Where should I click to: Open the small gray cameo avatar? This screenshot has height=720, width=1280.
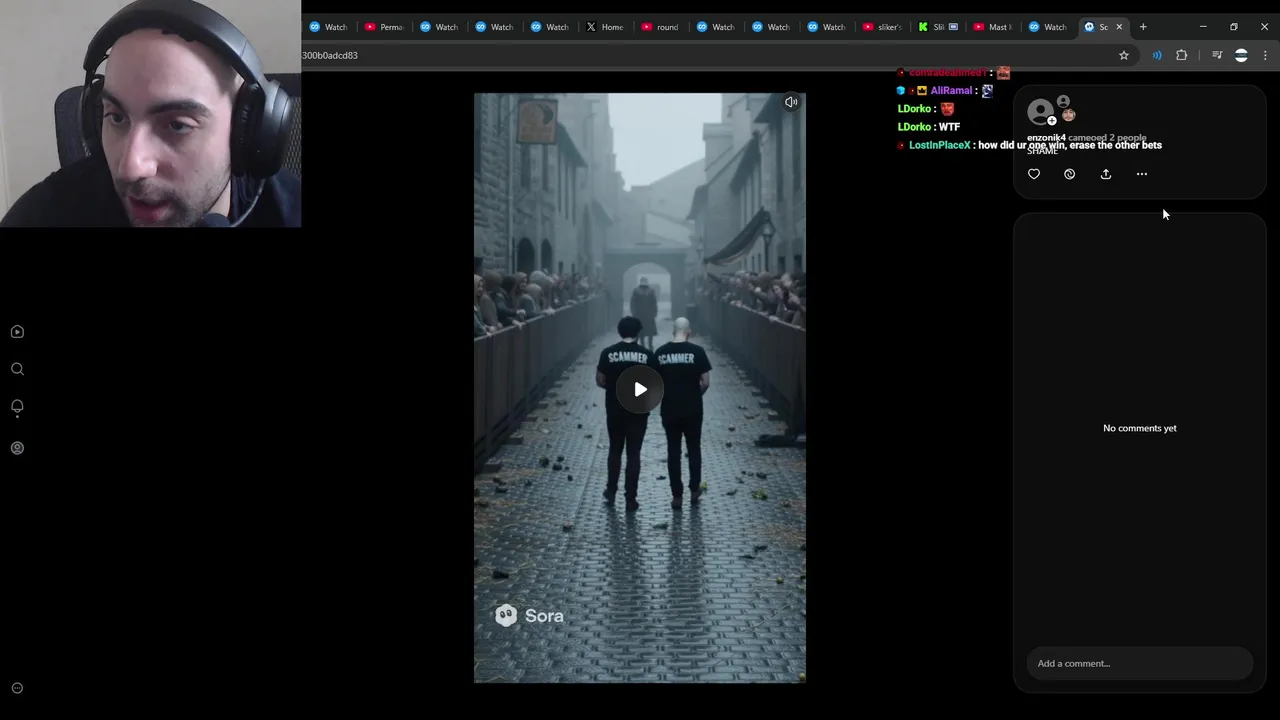point(1064,101)
